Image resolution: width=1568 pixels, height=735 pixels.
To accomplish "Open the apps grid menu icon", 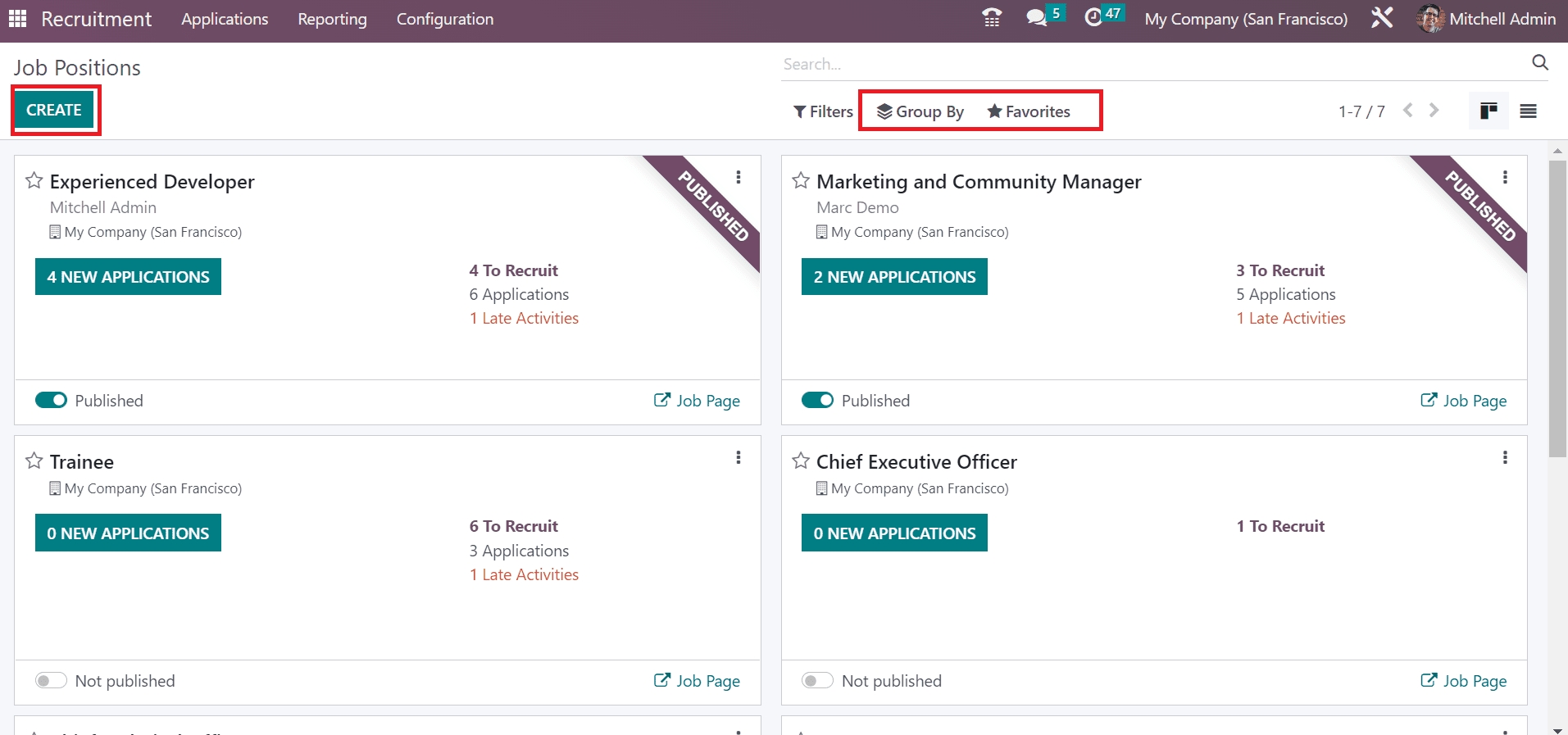I will point(17,18).
